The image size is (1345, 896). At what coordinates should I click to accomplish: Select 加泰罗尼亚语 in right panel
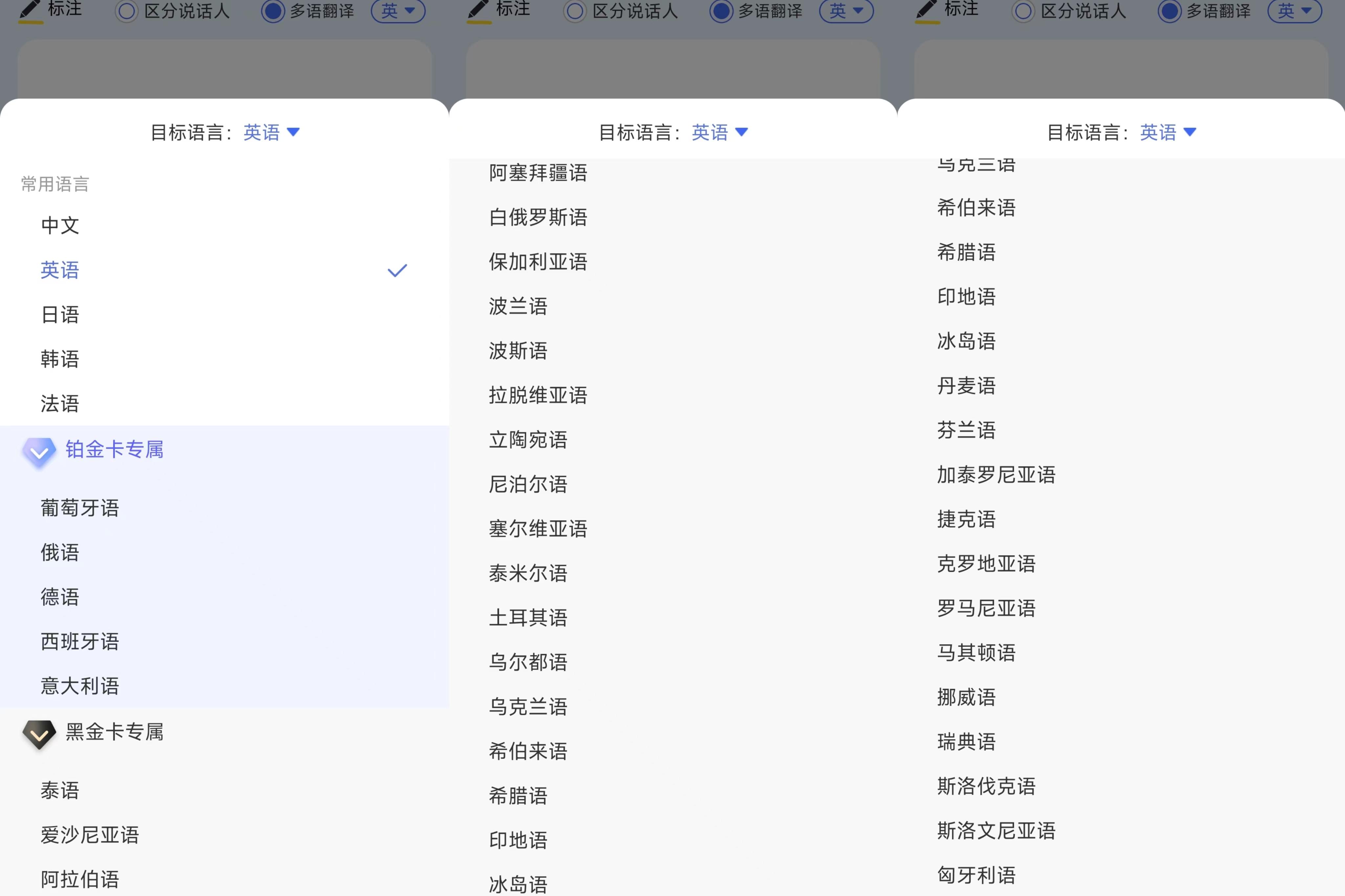pos(996,475)
